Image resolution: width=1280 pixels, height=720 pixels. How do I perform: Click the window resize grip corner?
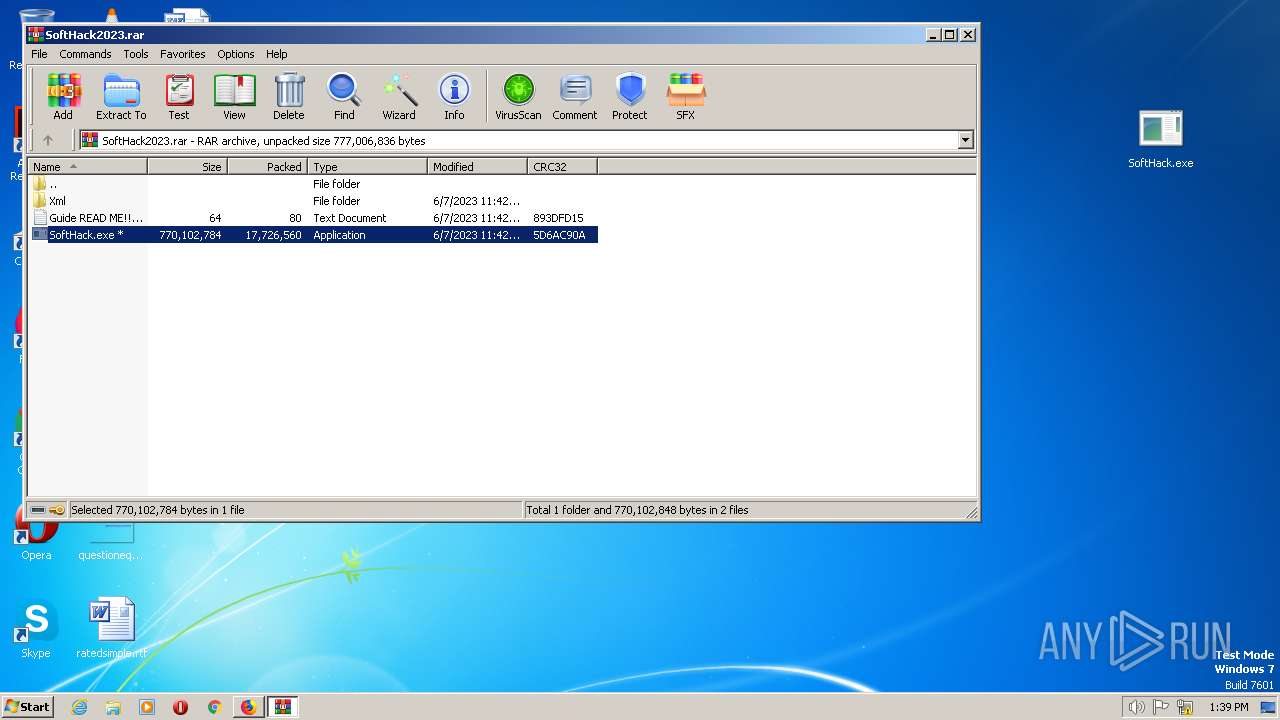(971, 512)
